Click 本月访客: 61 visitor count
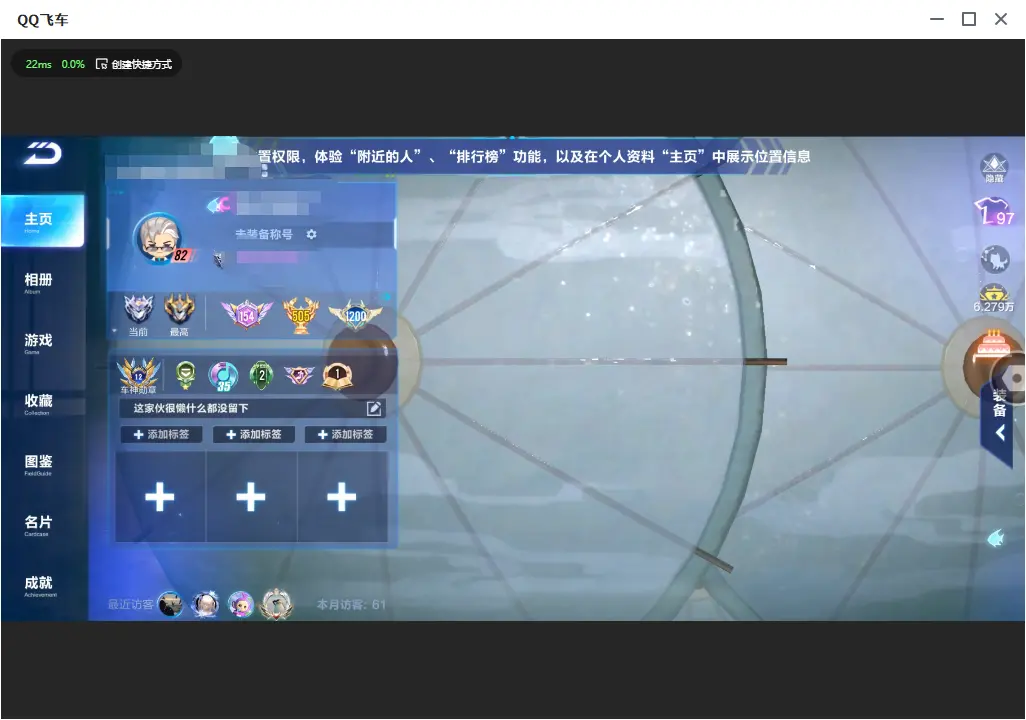This screenshot has width=1026, height=720. tap(351, 605)
